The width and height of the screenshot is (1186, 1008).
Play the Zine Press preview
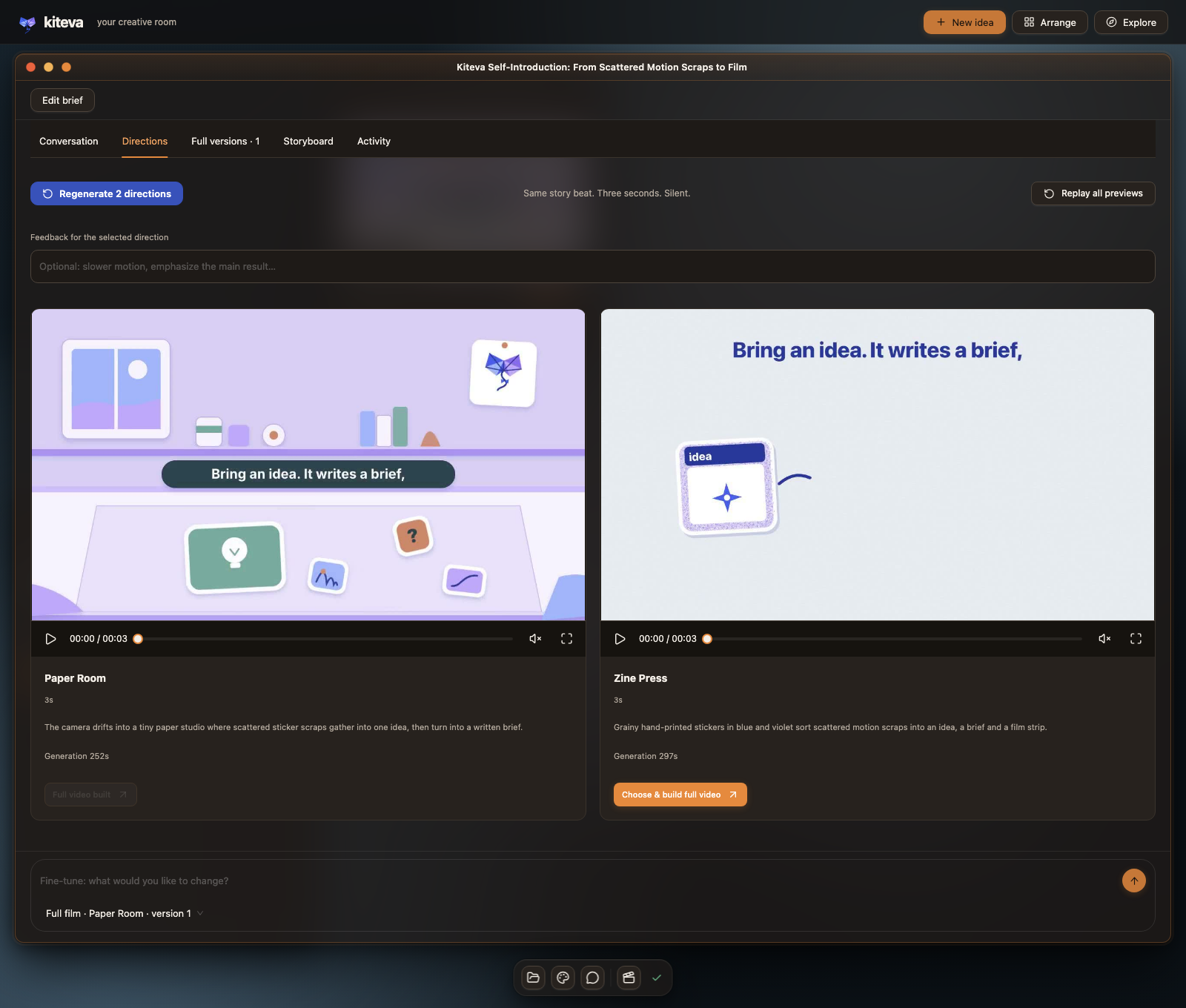tap(620, 639)
